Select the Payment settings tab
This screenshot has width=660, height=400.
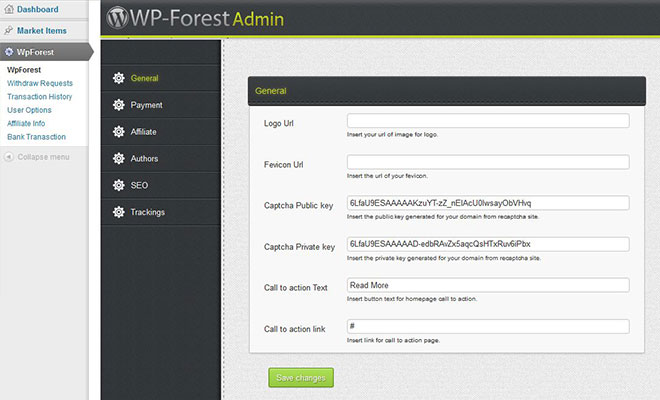pyautogui.click(x=146, y=105)
